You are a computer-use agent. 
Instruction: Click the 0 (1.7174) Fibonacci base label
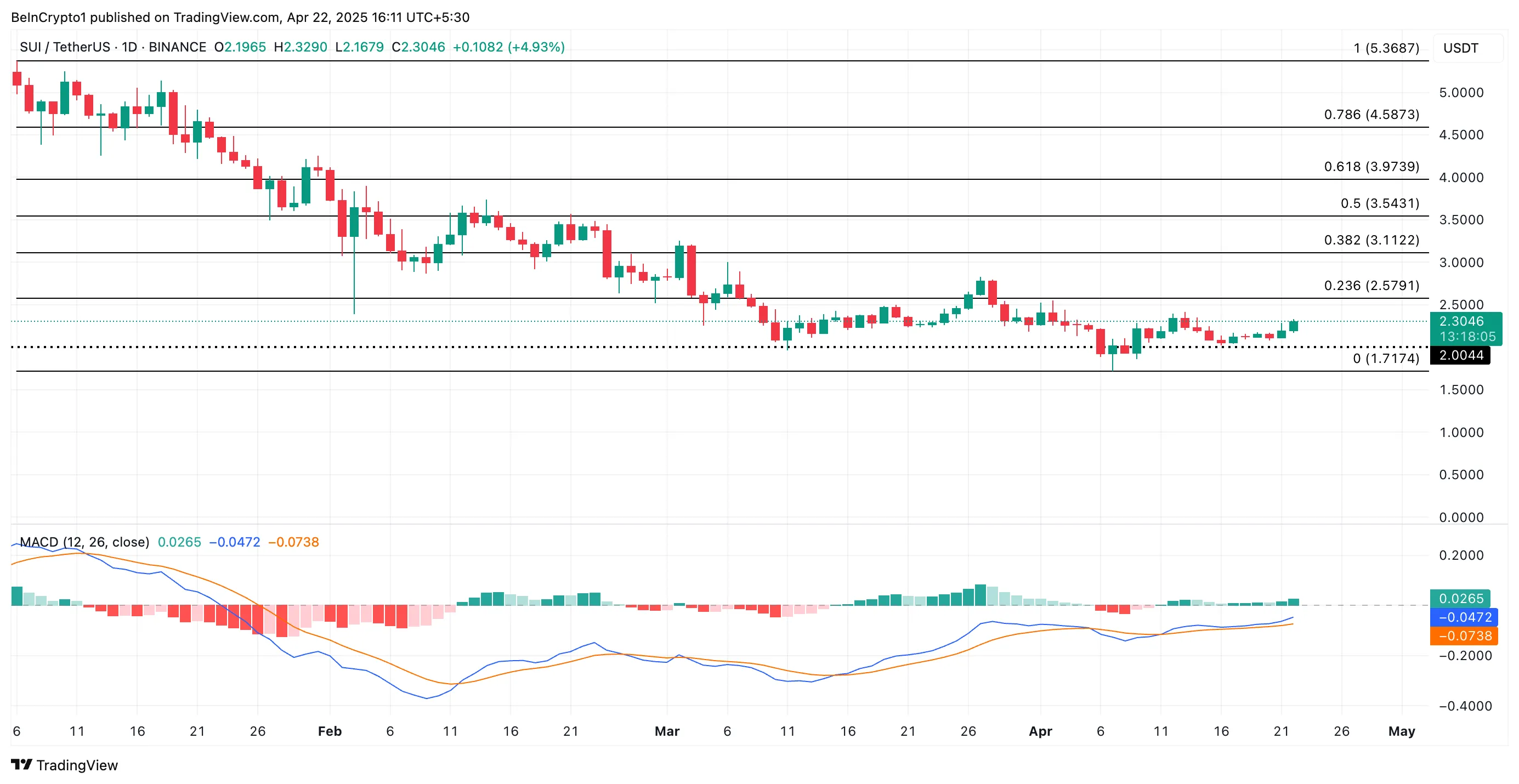(x=1386, y=359)
